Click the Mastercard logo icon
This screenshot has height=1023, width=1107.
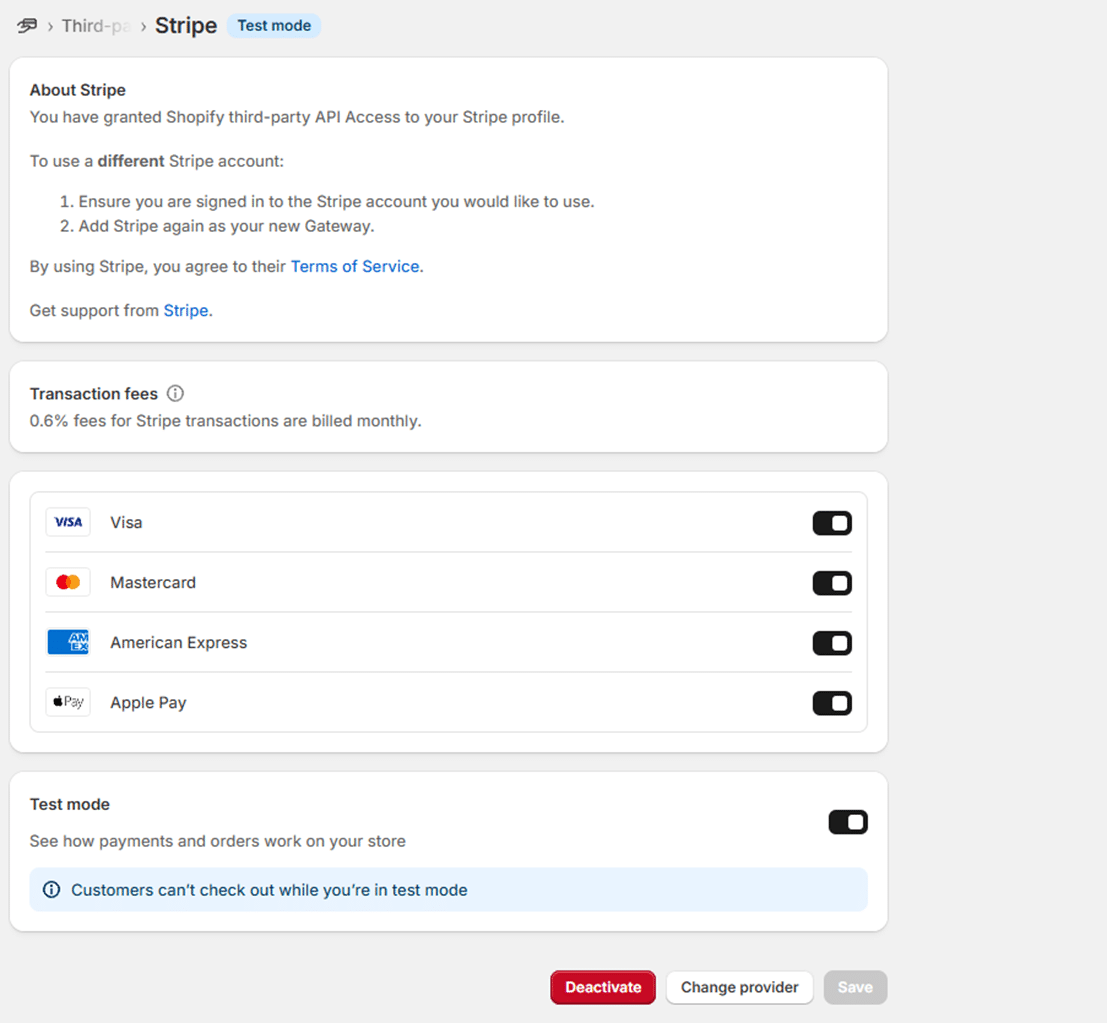68,582
